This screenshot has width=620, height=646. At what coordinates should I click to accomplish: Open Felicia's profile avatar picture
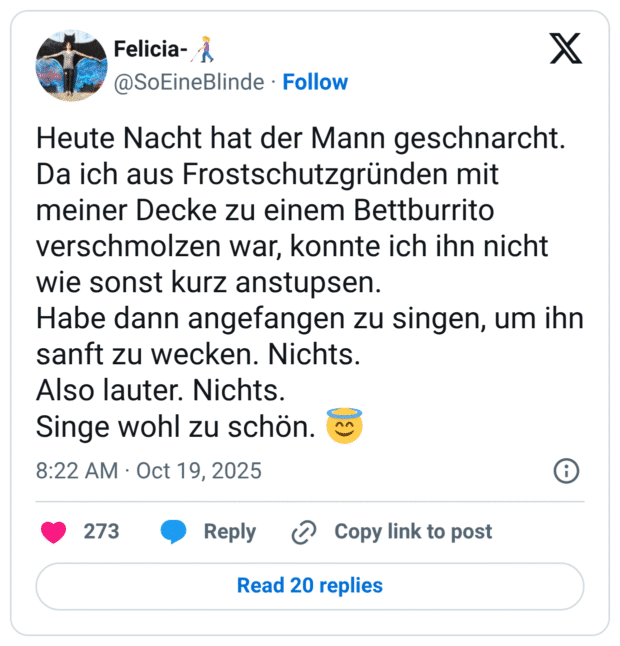click(72, 65)
